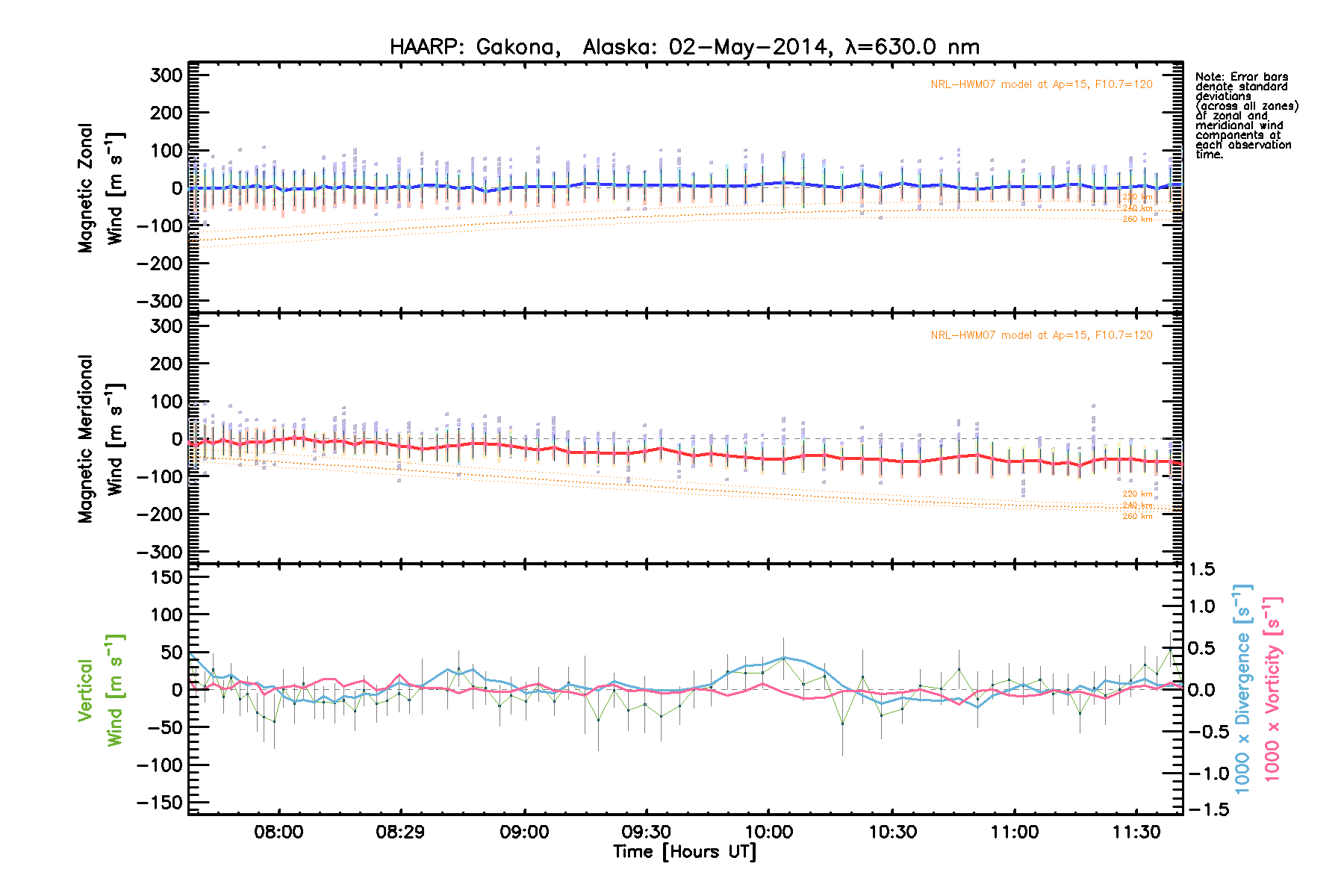Click the HAARP Gakona Alaska plot title

coord(684,47)
